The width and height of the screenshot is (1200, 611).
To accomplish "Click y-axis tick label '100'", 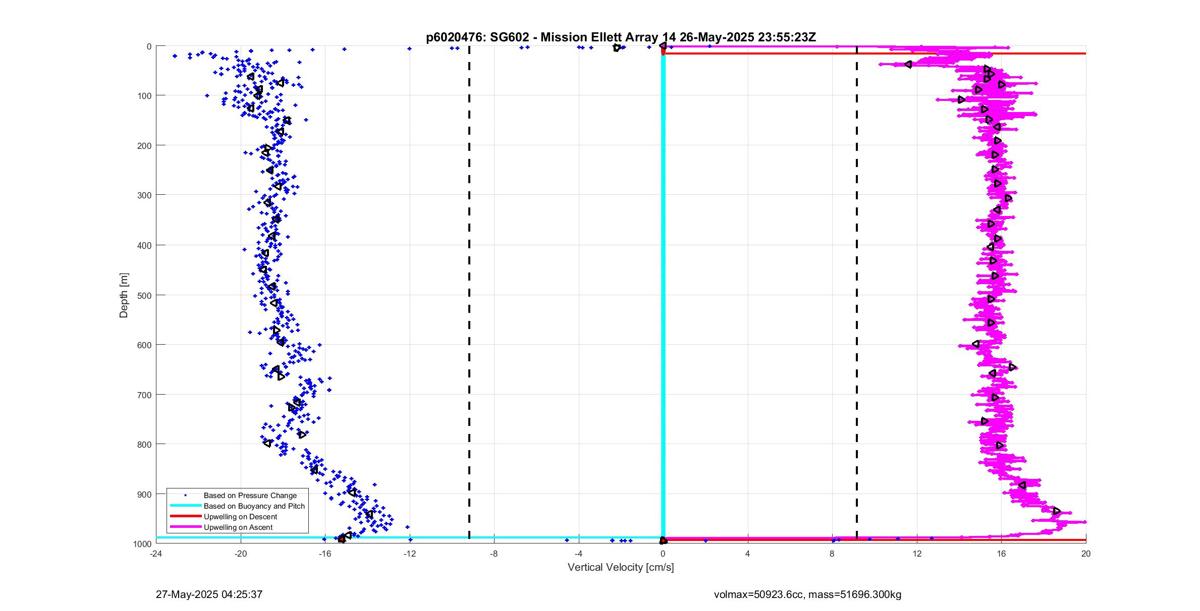I will click(x=143, y=96).
